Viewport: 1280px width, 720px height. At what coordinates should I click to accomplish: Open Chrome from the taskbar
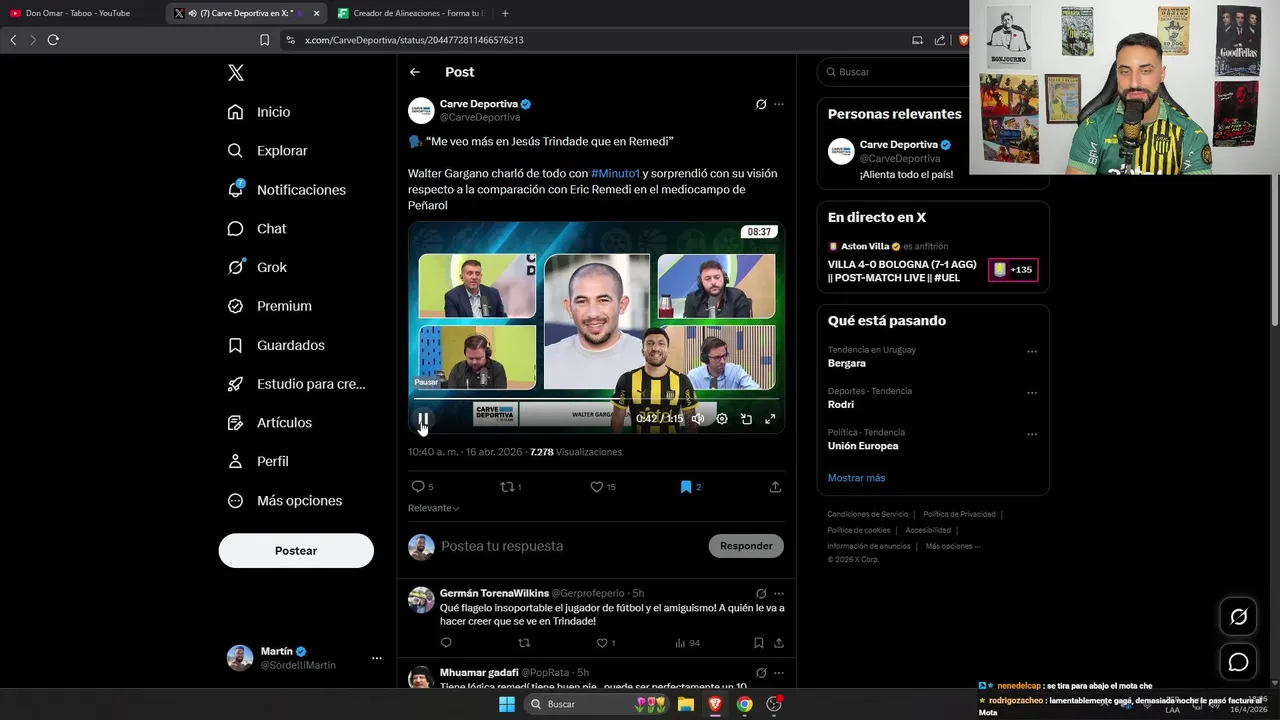pos(744,704)
